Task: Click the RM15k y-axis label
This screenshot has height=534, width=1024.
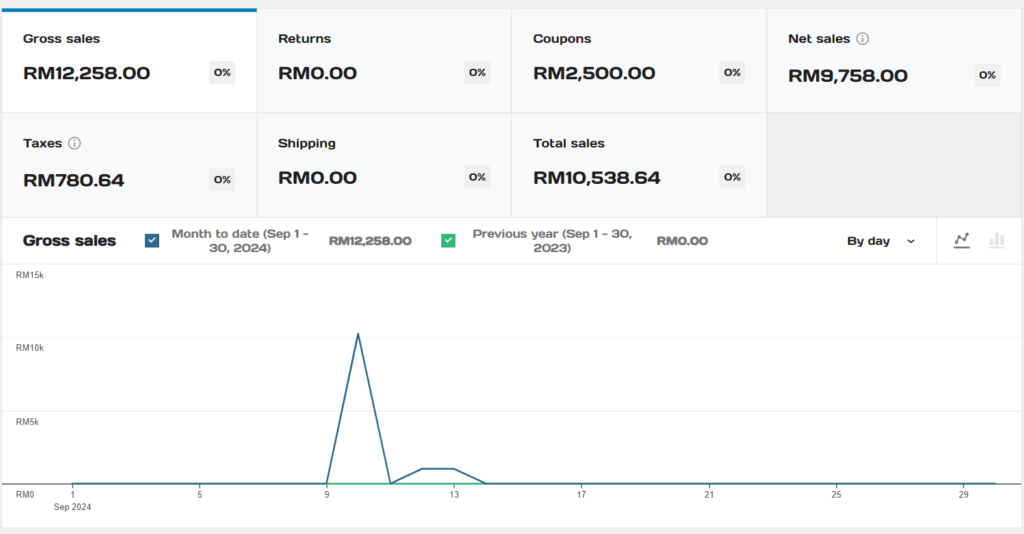Action: (29, 275)
